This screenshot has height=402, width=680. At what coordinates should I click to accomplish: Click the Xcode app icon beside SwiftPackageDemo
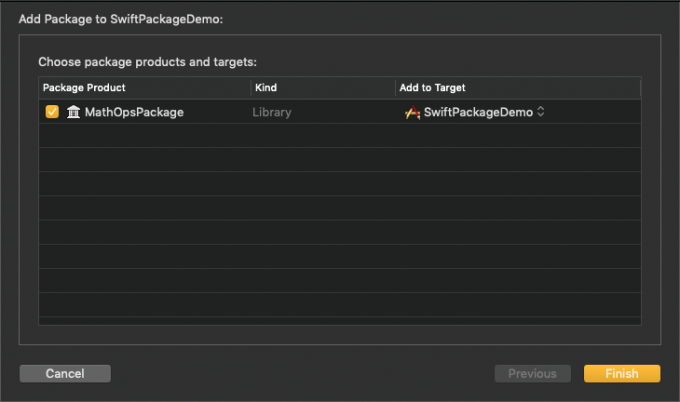point(412,112)
